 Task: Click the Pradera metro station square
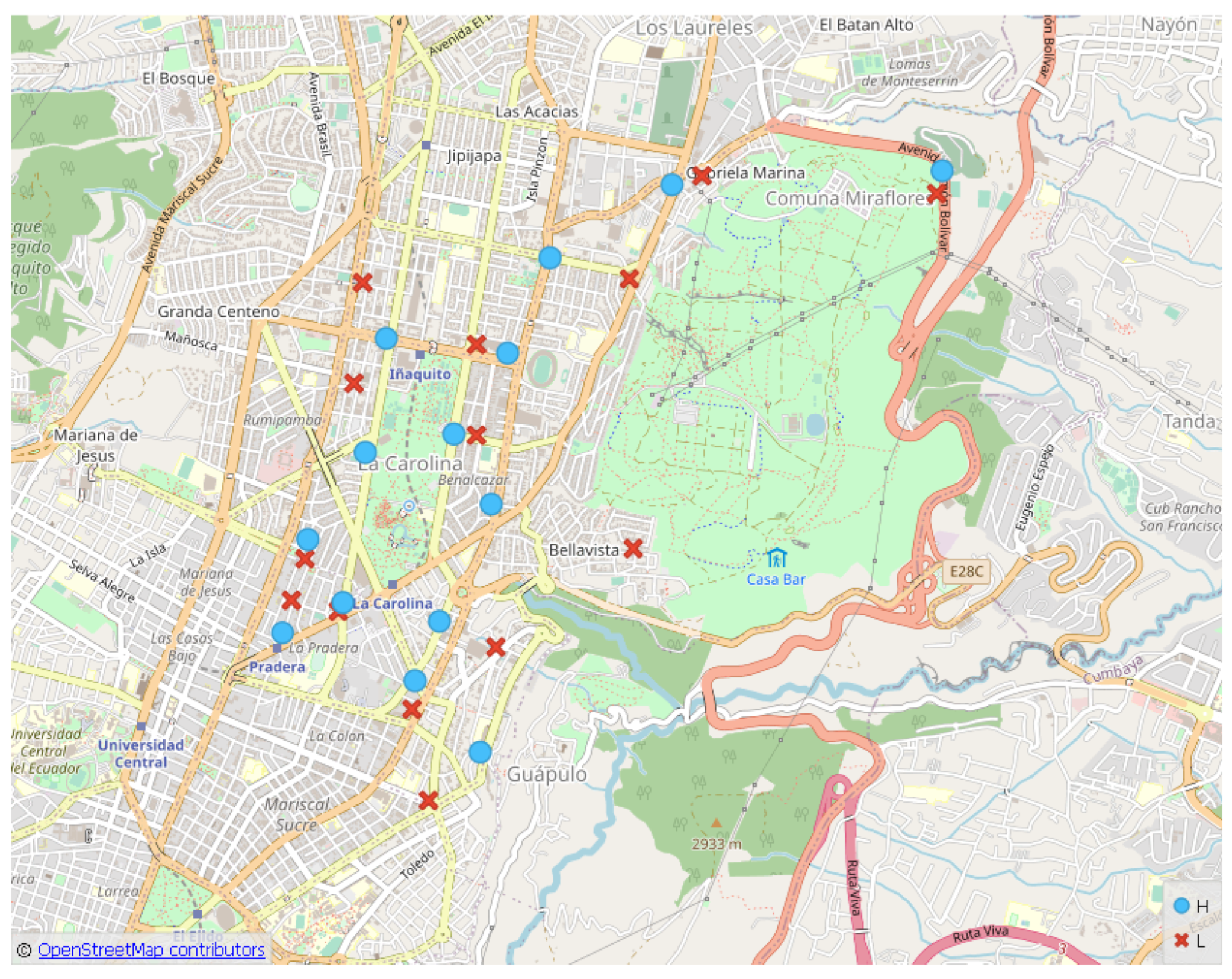point(277,648)
